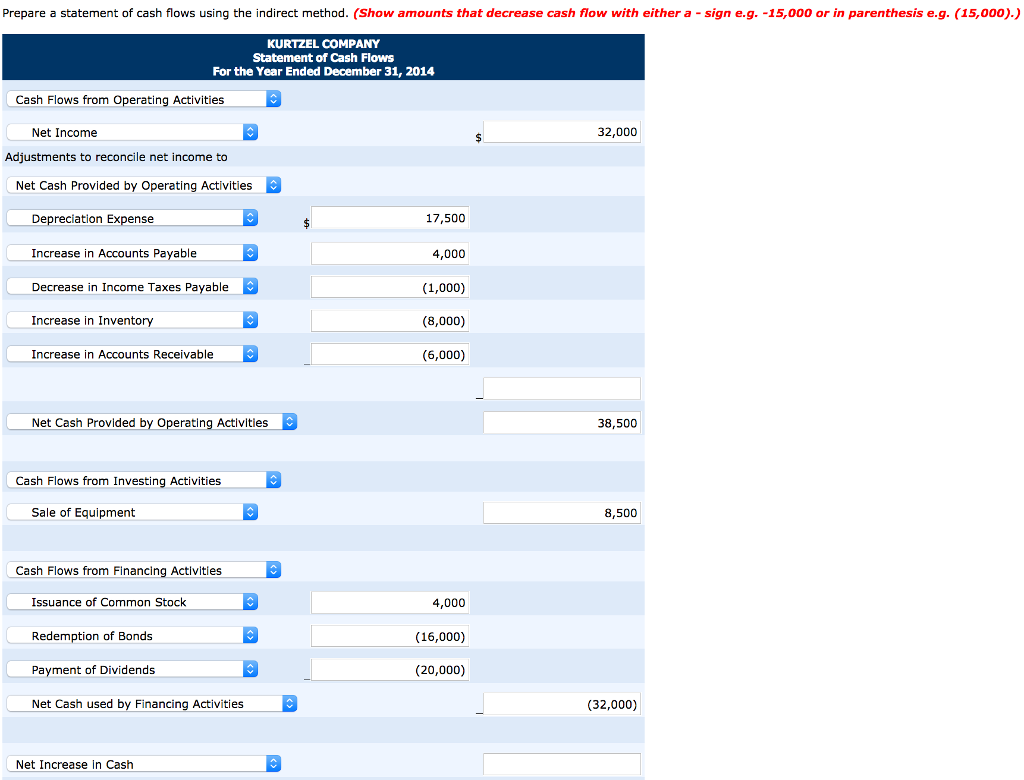Open the Cash Flows from Investing Activities dropdown
This screenshot has width=1024, height=780.
pyautogui.click(x=144, y=480)
